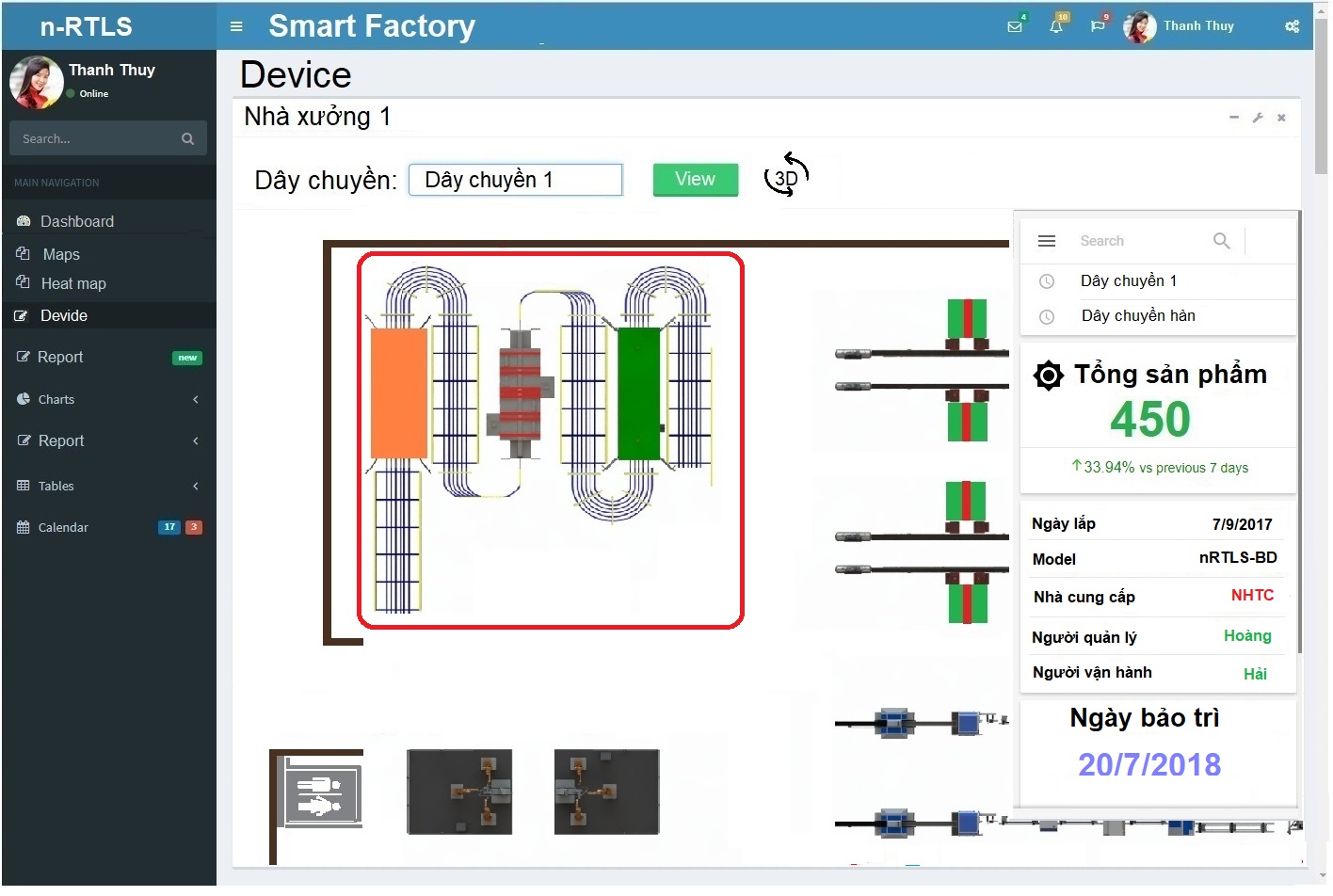Click the sidebar search magnifier icon
The height and width of the screenshot is (896, 1333).
point(187,138)
